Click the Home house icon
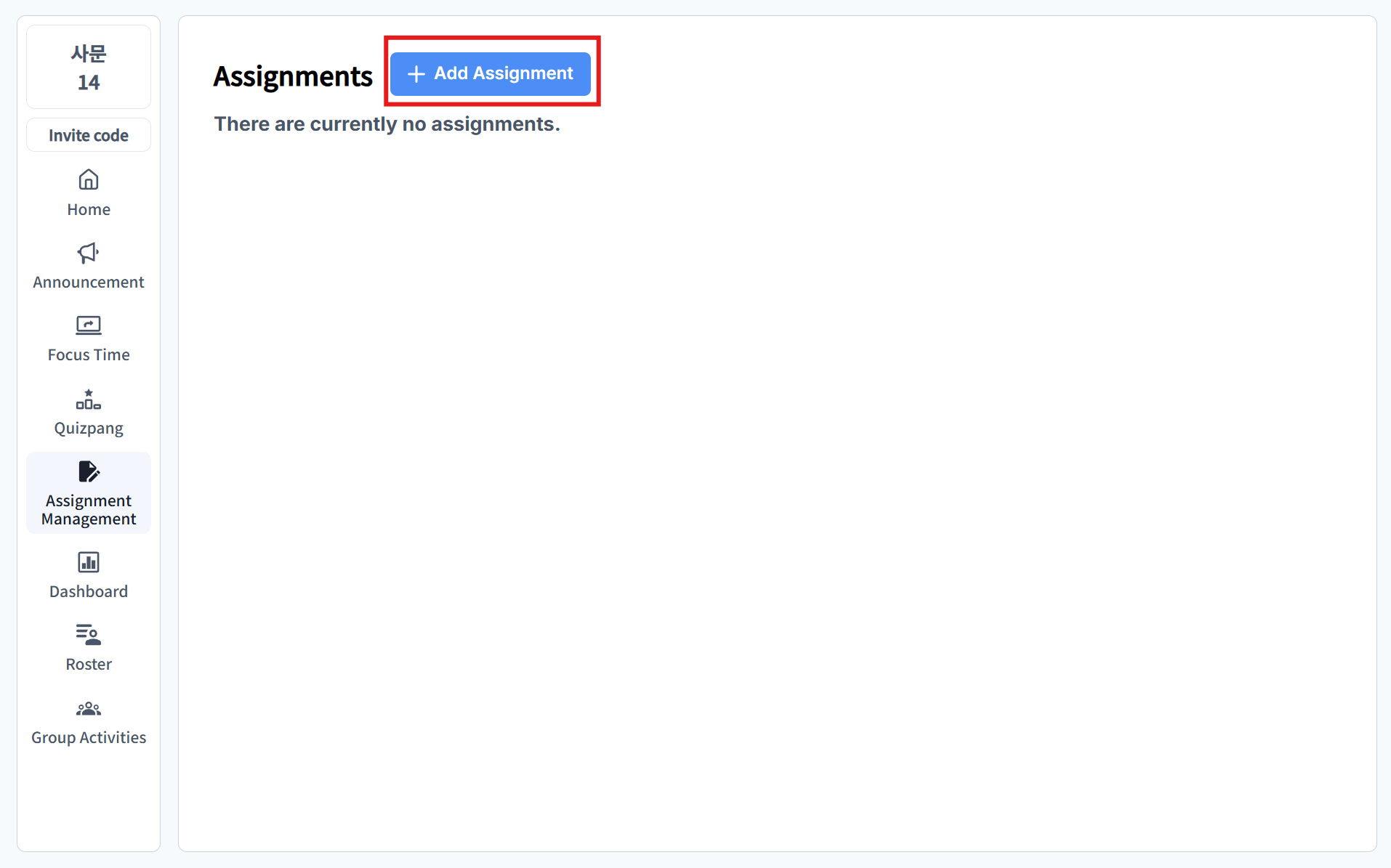 pos(89,179)
